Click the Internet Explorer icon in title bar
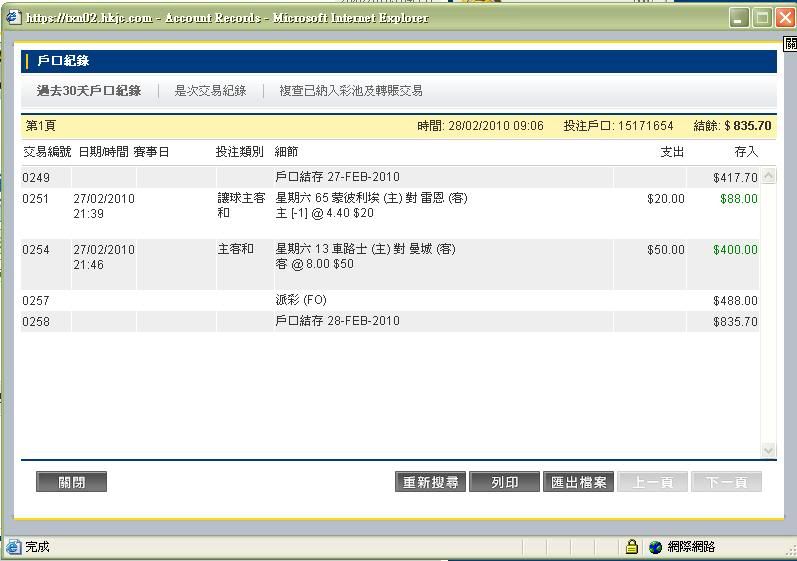This screenshot has width=797, height=561. [x=14, y=17]
